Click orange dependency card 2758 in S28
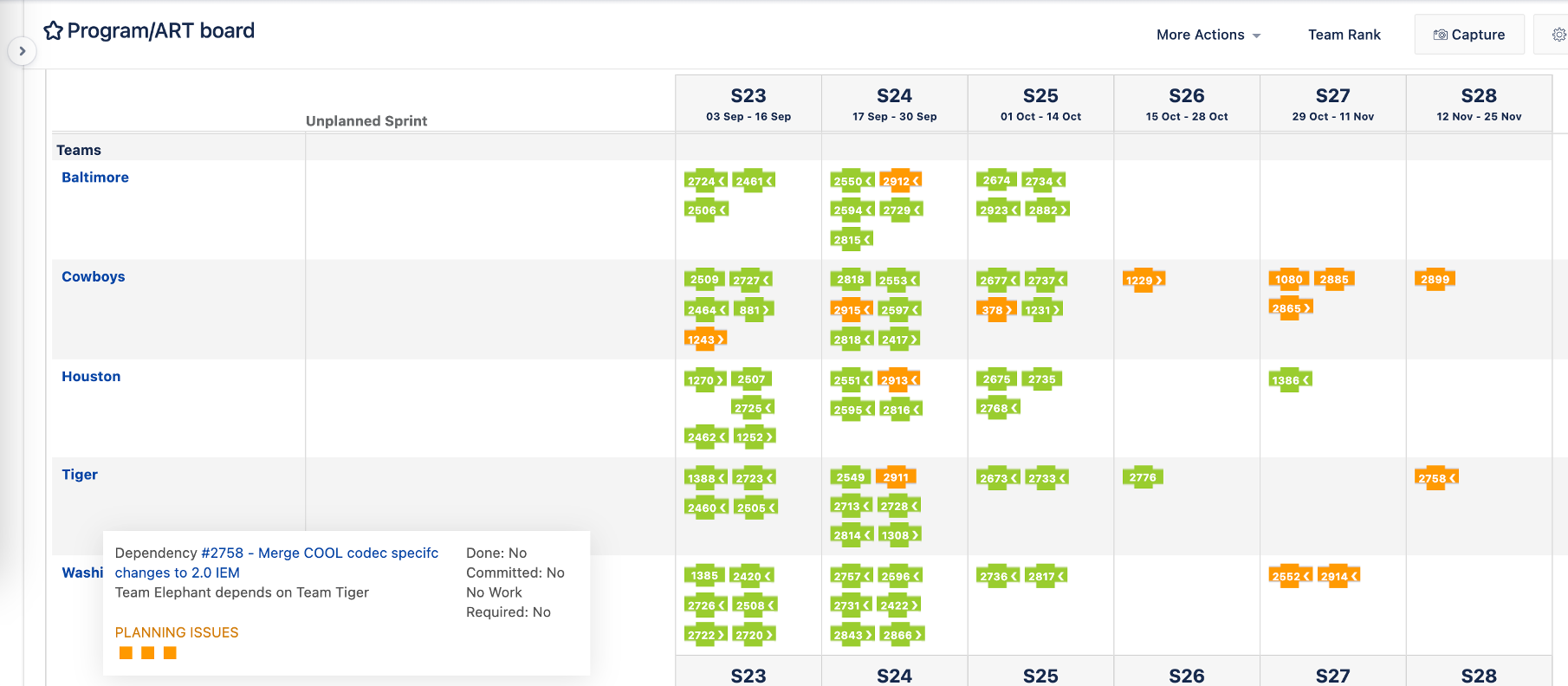 click(x=1436, y=478)
